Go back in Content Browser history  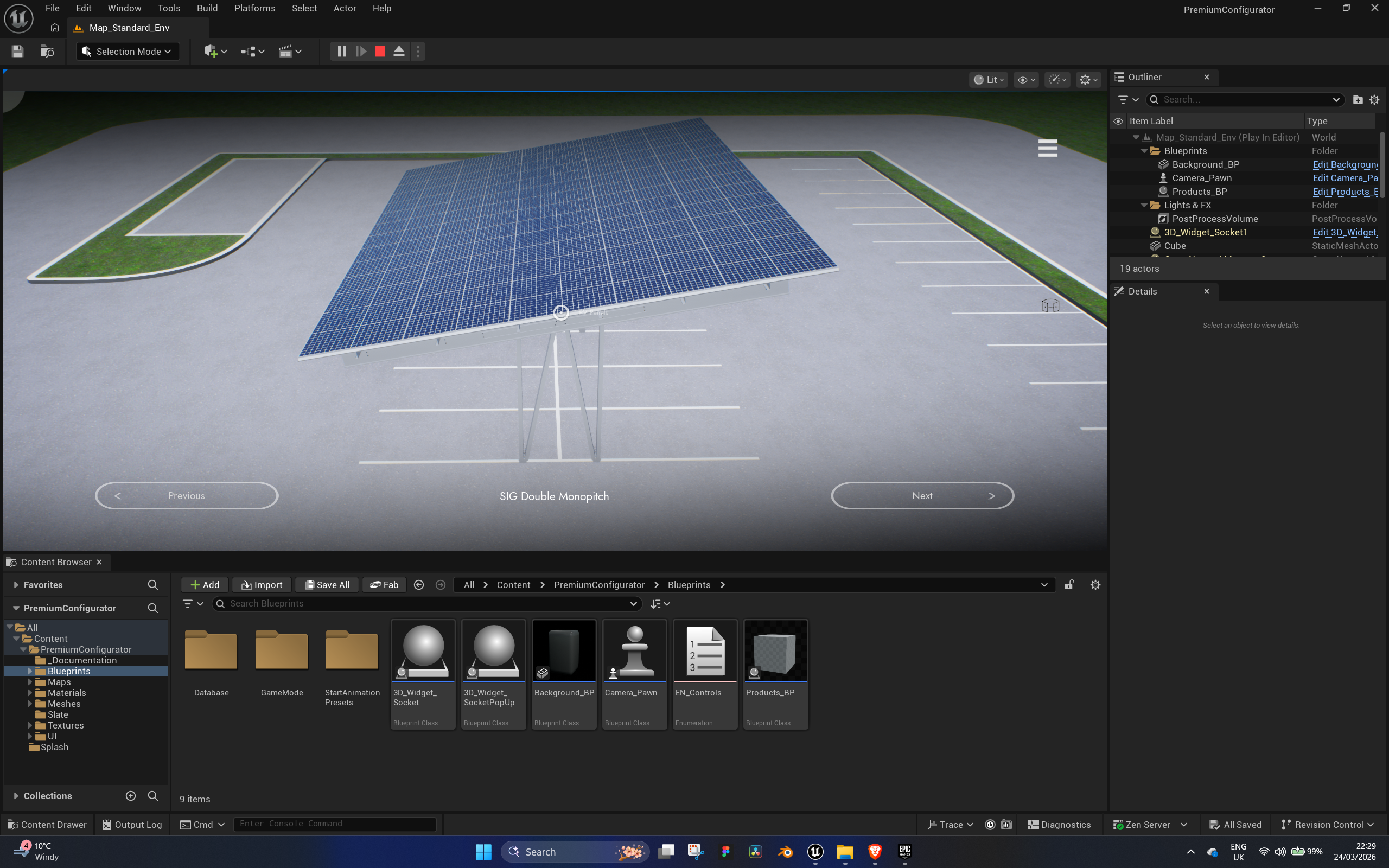tap(419, 584)
